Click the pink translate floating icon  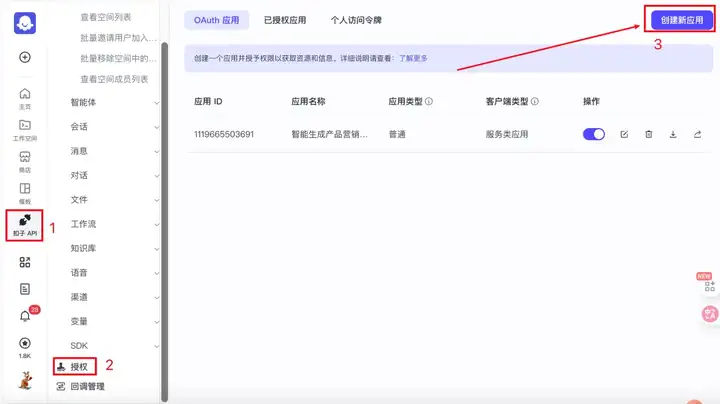point(710,314)
